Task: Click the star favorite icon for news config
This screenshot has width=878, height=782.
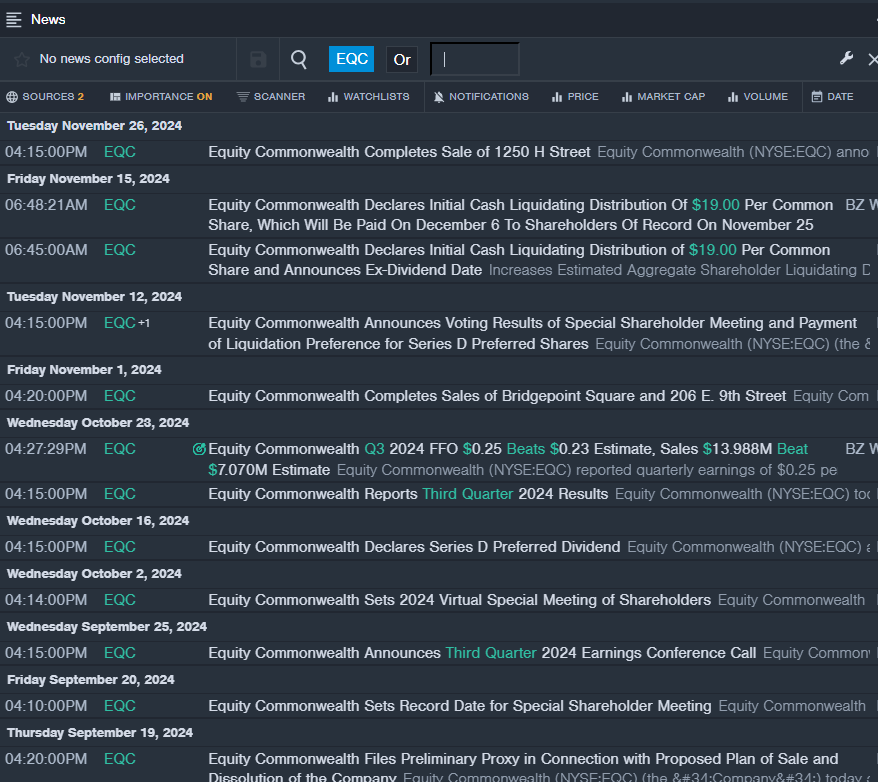Action: click(21, 59)
